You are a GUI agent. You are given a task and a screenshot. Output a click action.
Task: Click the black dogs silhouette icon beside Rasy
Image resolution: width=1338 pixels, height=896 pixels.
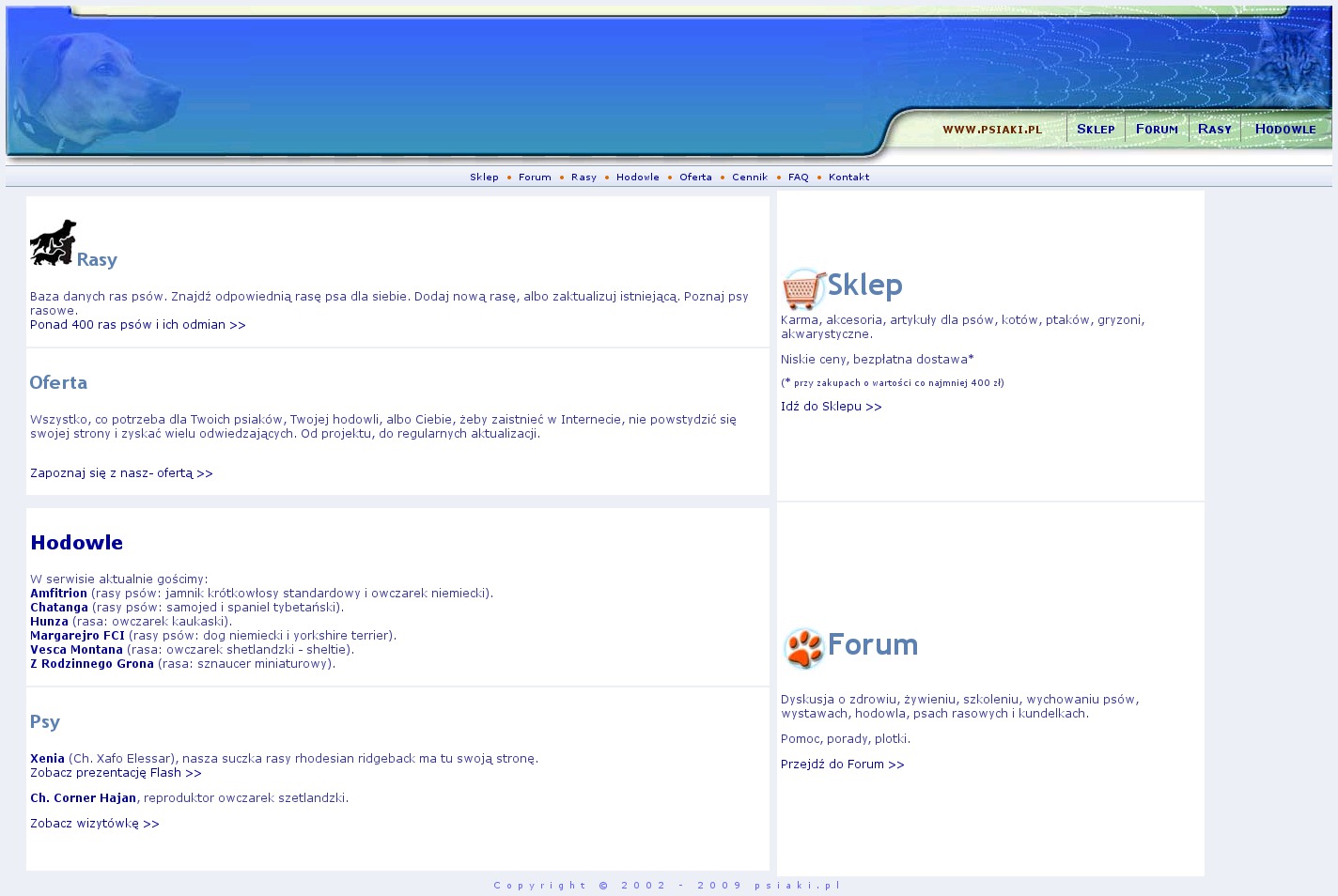click(x=53, y=243)
